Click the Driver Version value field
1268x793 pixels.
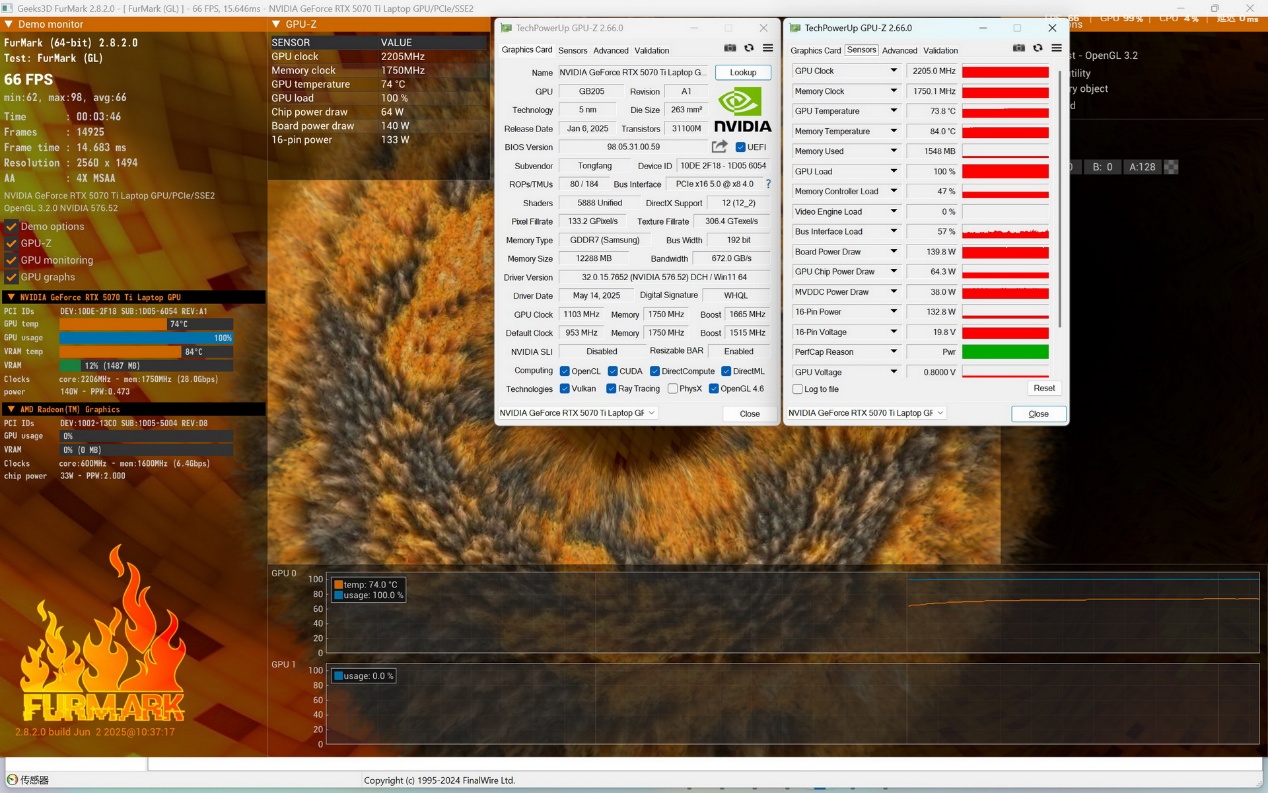(665, 277)
